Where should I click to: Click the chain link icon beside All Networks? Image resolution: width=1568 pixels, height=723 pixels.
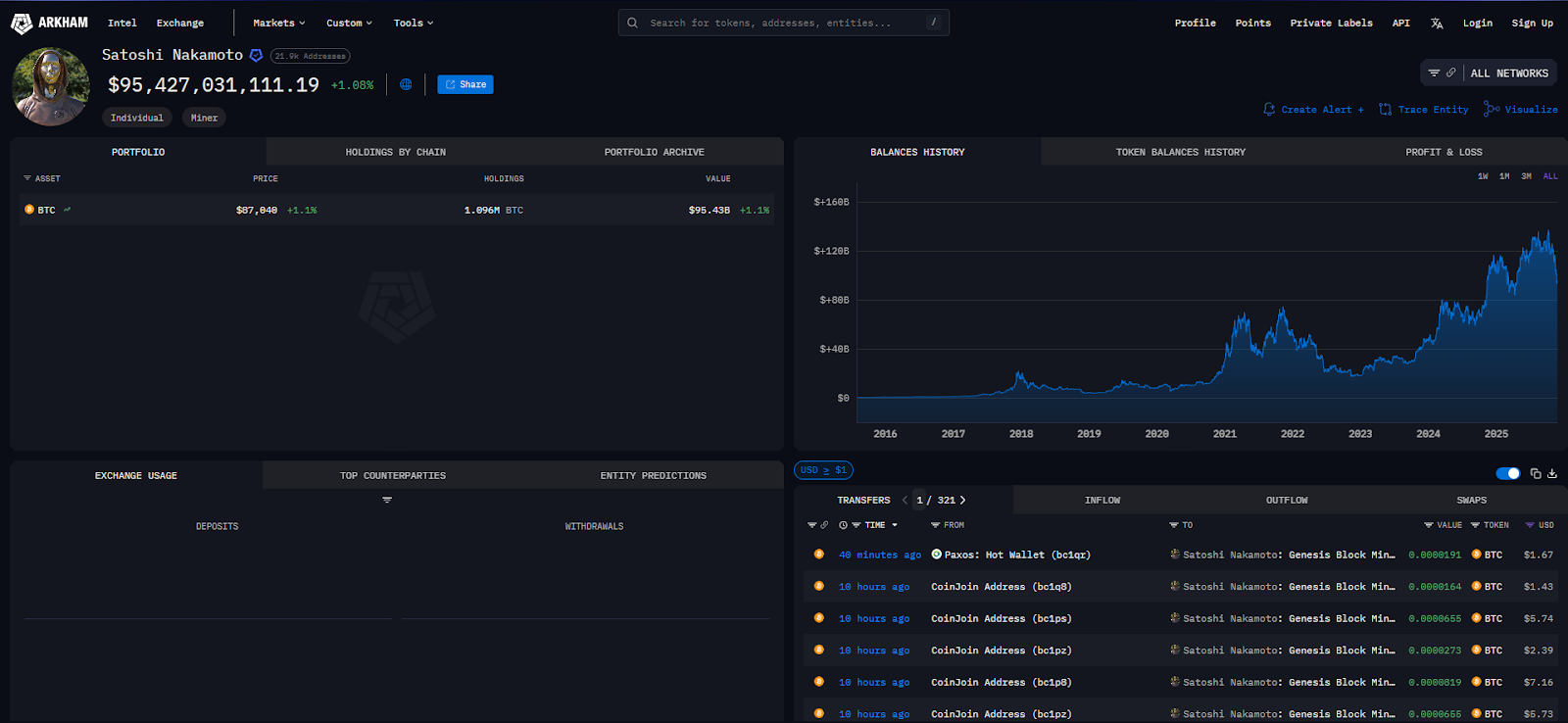[1450, 73]
